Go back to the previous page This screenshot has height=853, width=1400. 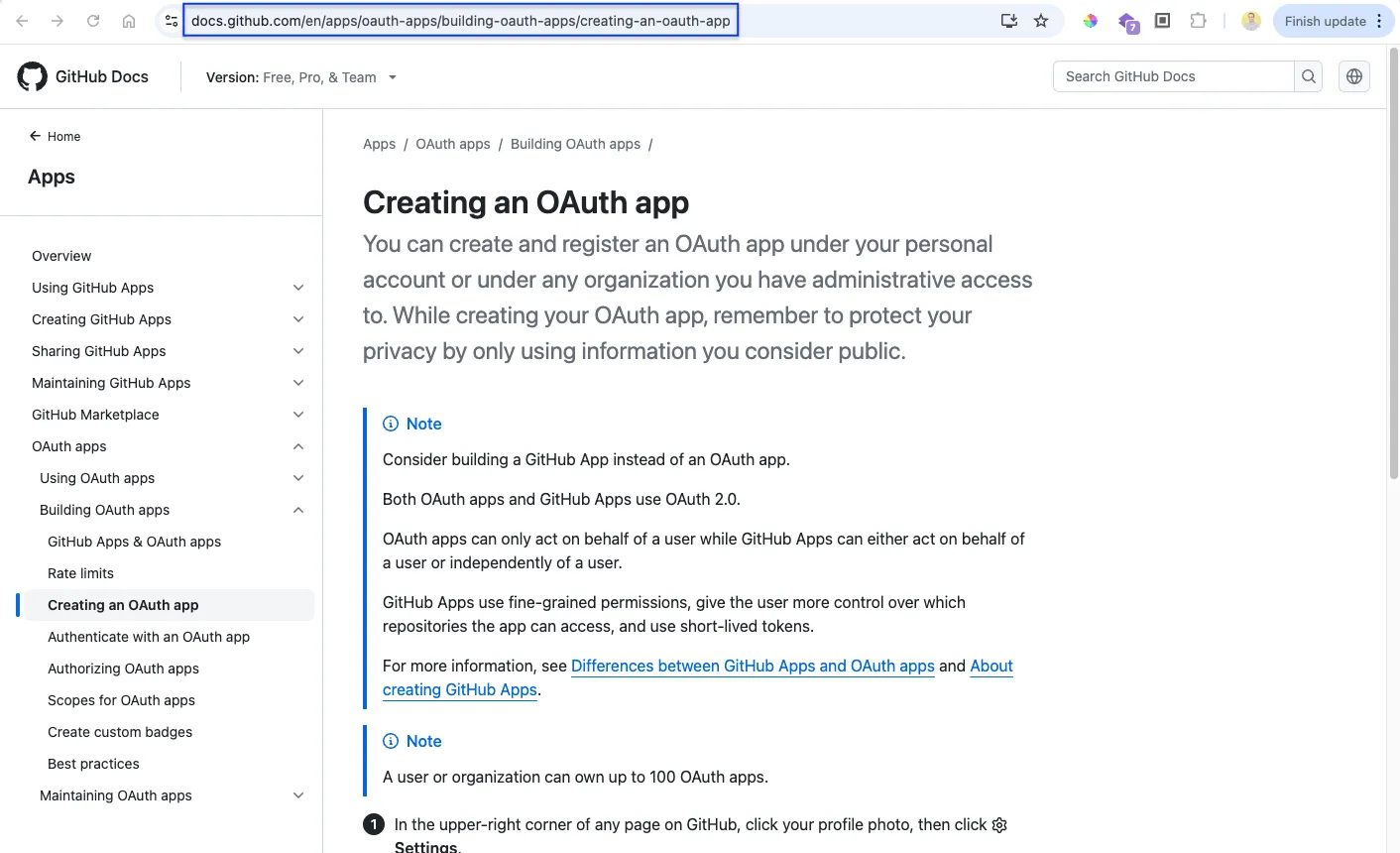[x=22, y=21]
